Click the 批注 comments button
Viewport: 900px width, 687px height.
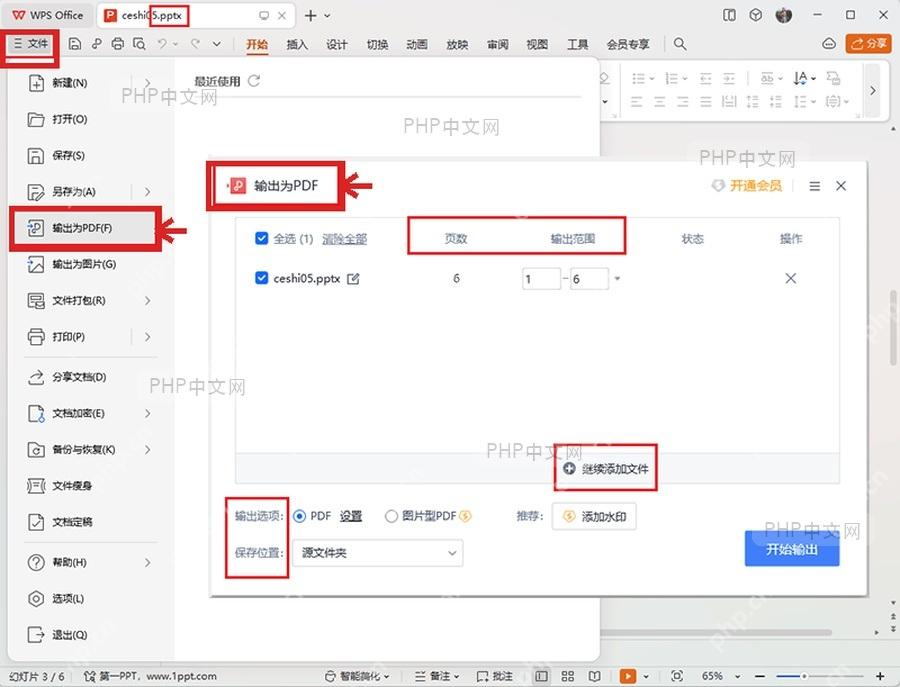coord(495,676)
